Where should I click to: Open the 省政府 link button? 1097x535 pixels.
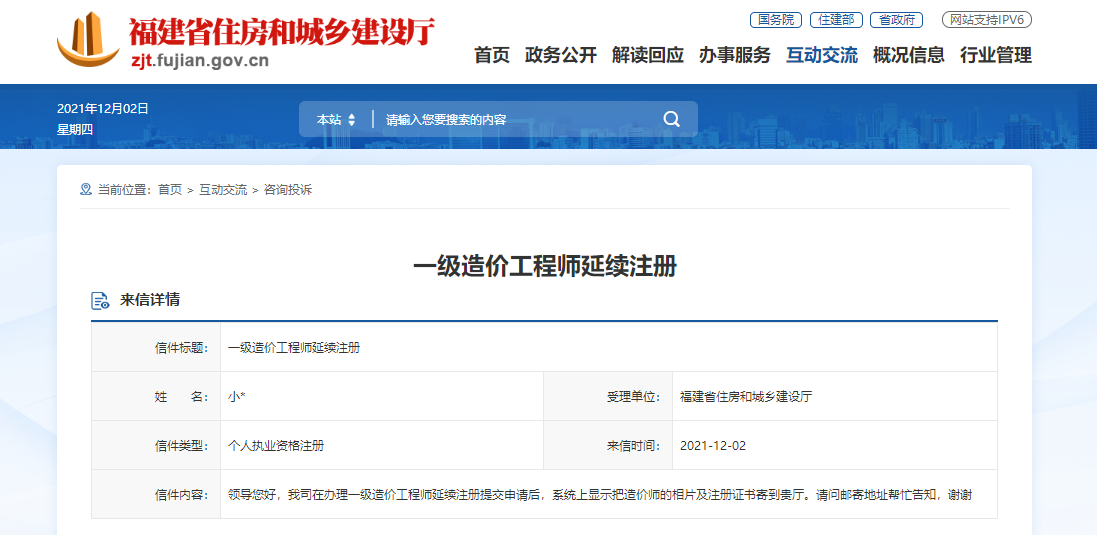pyautogui.click(x=895, y=20)
